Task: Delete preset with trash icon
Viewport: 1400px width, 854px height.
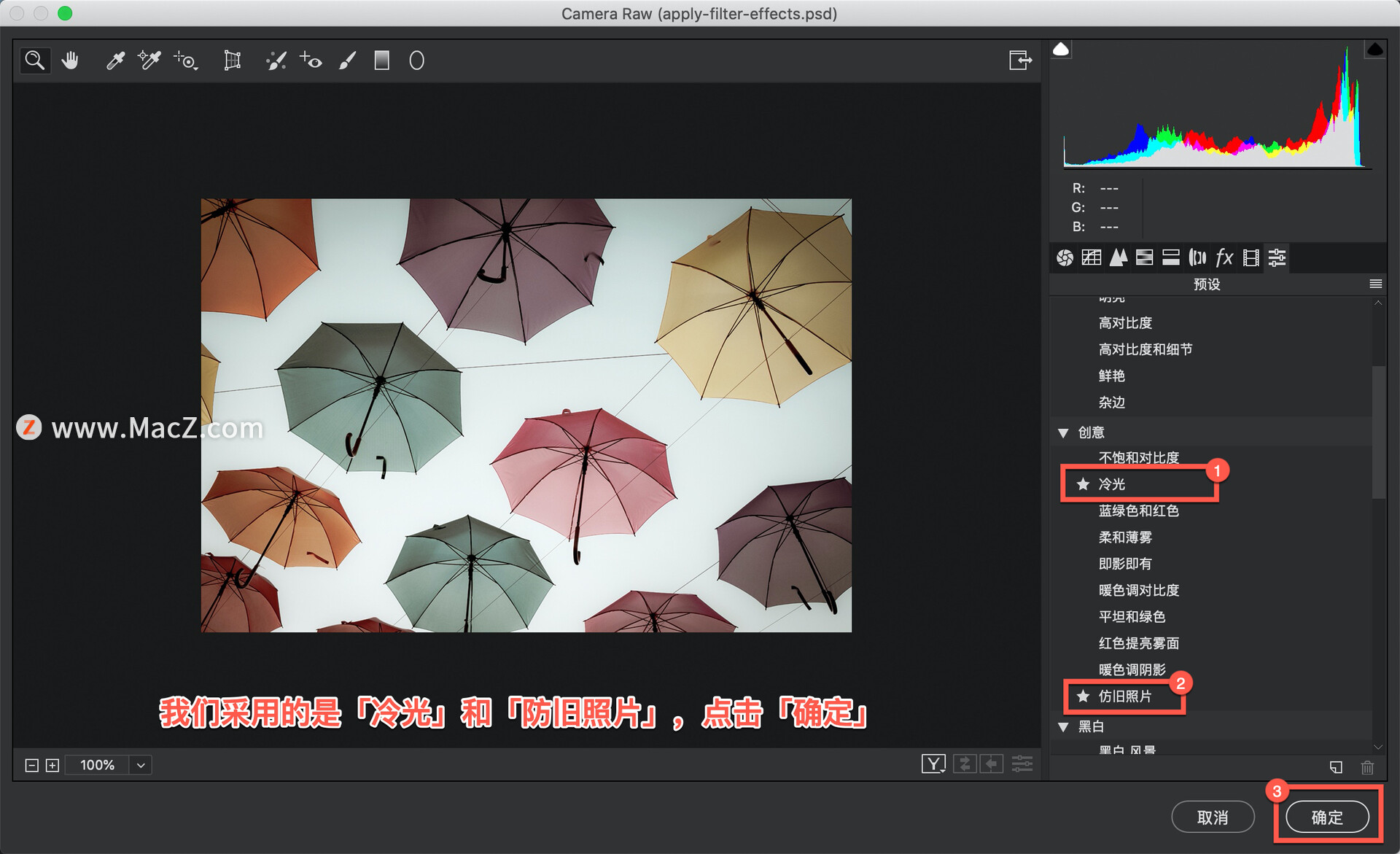Action: coord(1367,767)
